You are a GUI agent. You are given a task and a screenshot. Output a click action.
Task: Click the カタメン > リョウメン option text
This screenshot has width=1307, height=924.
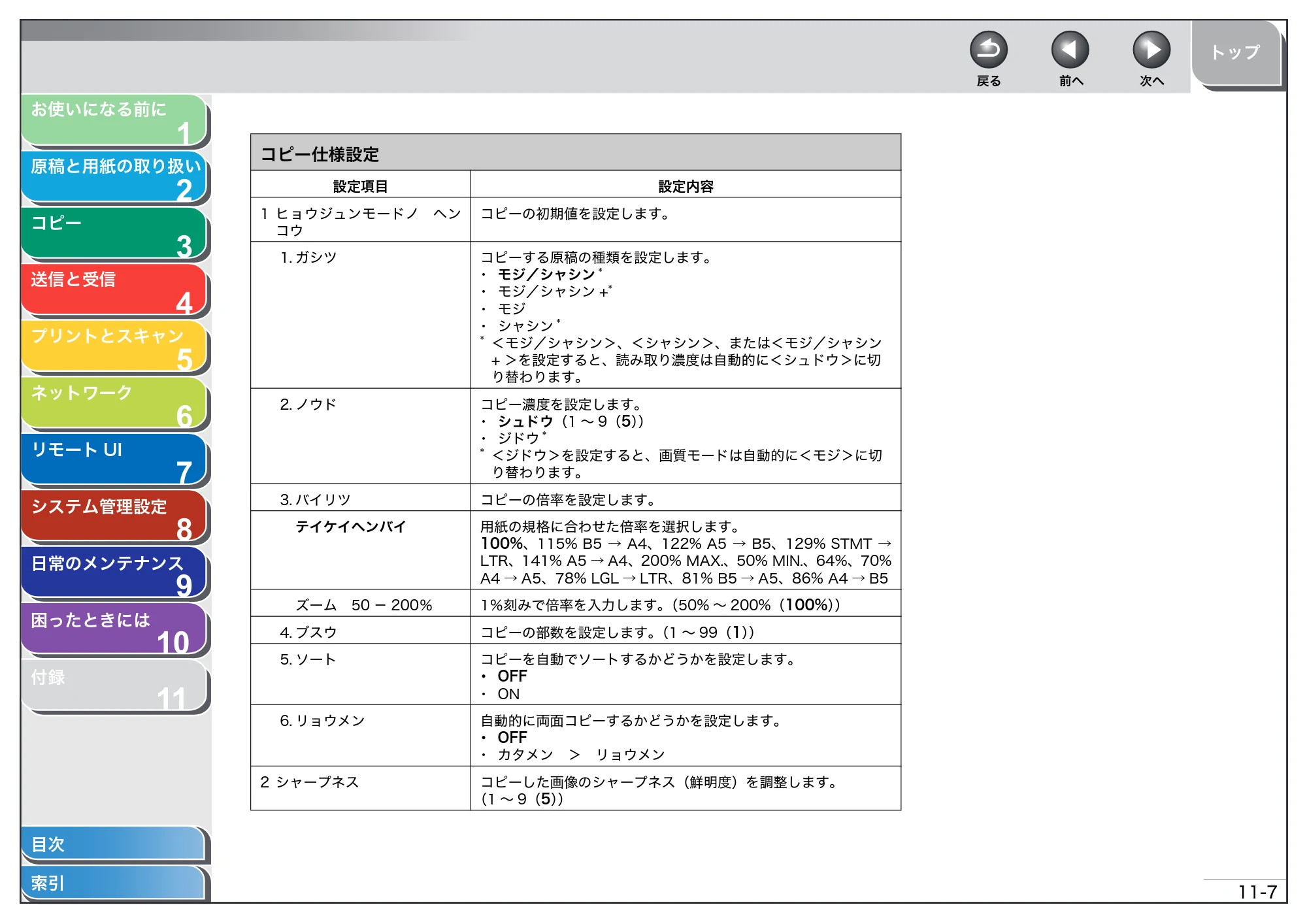click(581, 755)
